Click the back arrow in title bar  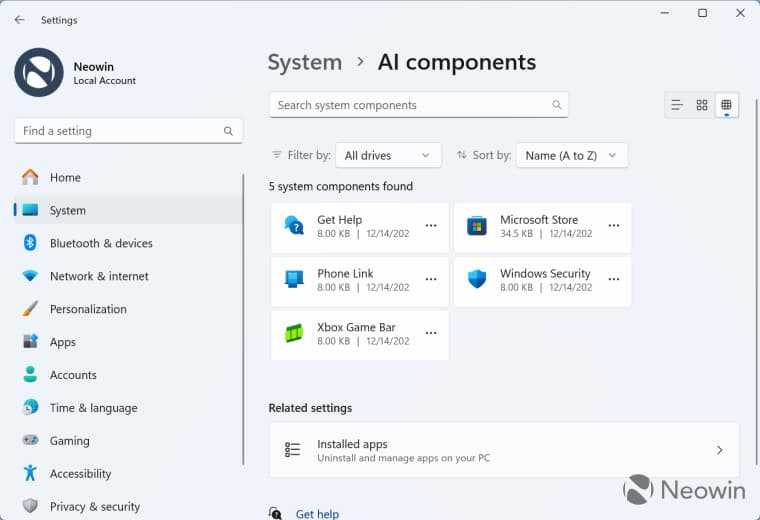pyautogui.click(x=20, y=20)
